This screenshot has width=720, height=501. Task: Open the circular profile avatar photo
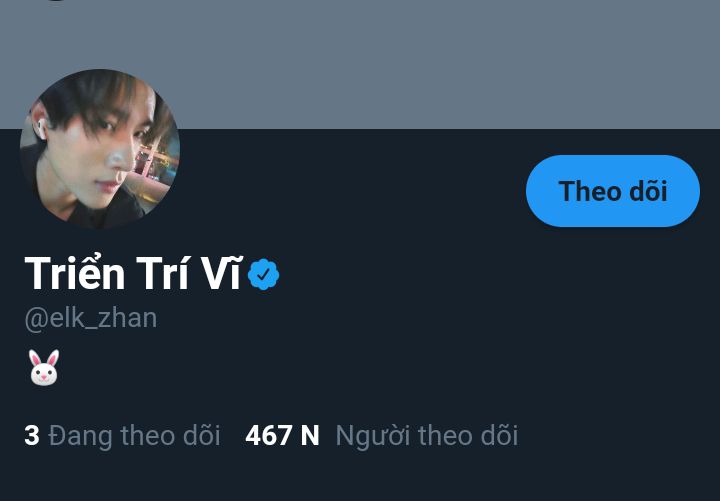(100, 149)
